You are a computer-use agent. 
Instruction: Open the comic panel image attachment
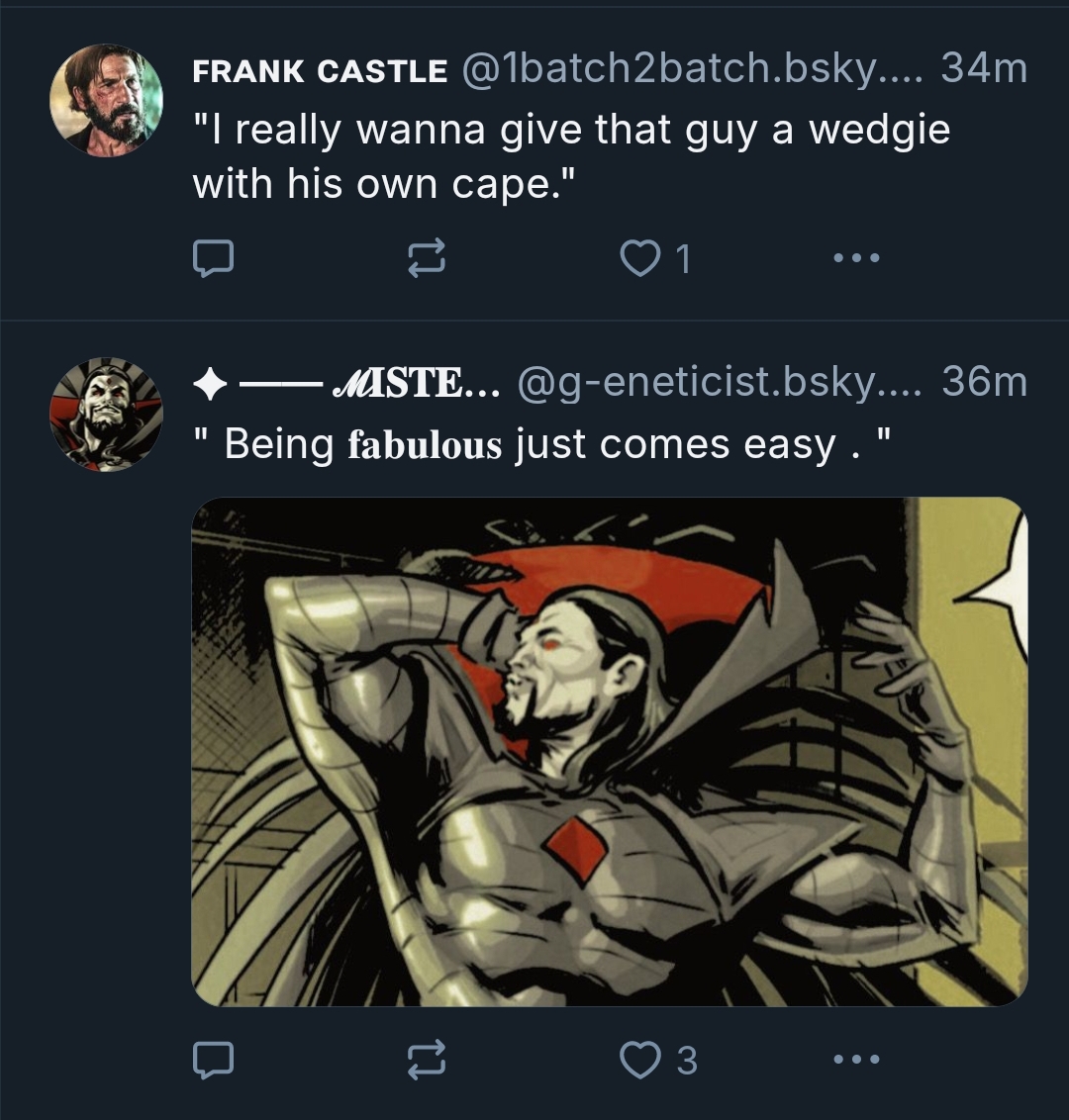pyautogui.click(x=609, y=752)
